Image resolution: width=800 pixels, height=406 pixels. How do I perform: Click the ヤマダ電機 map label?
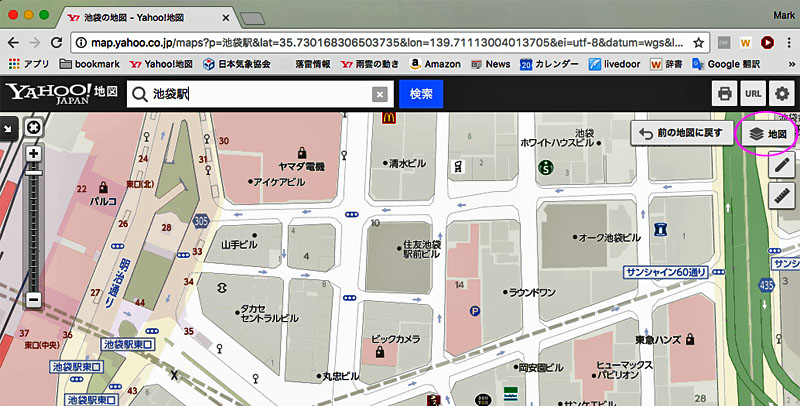pyautogui.click(x=302, y=166)
